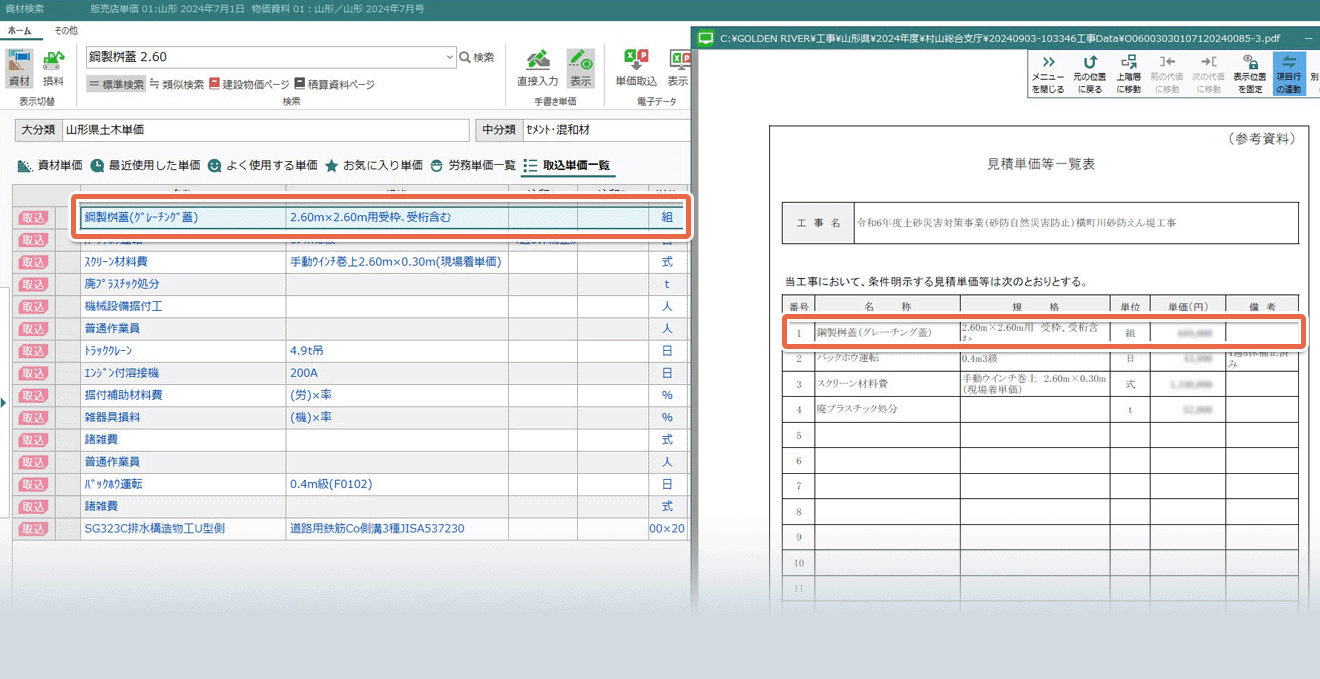
Task: Click スクリーン材料費 row in PDF table
Action: 1040,384
